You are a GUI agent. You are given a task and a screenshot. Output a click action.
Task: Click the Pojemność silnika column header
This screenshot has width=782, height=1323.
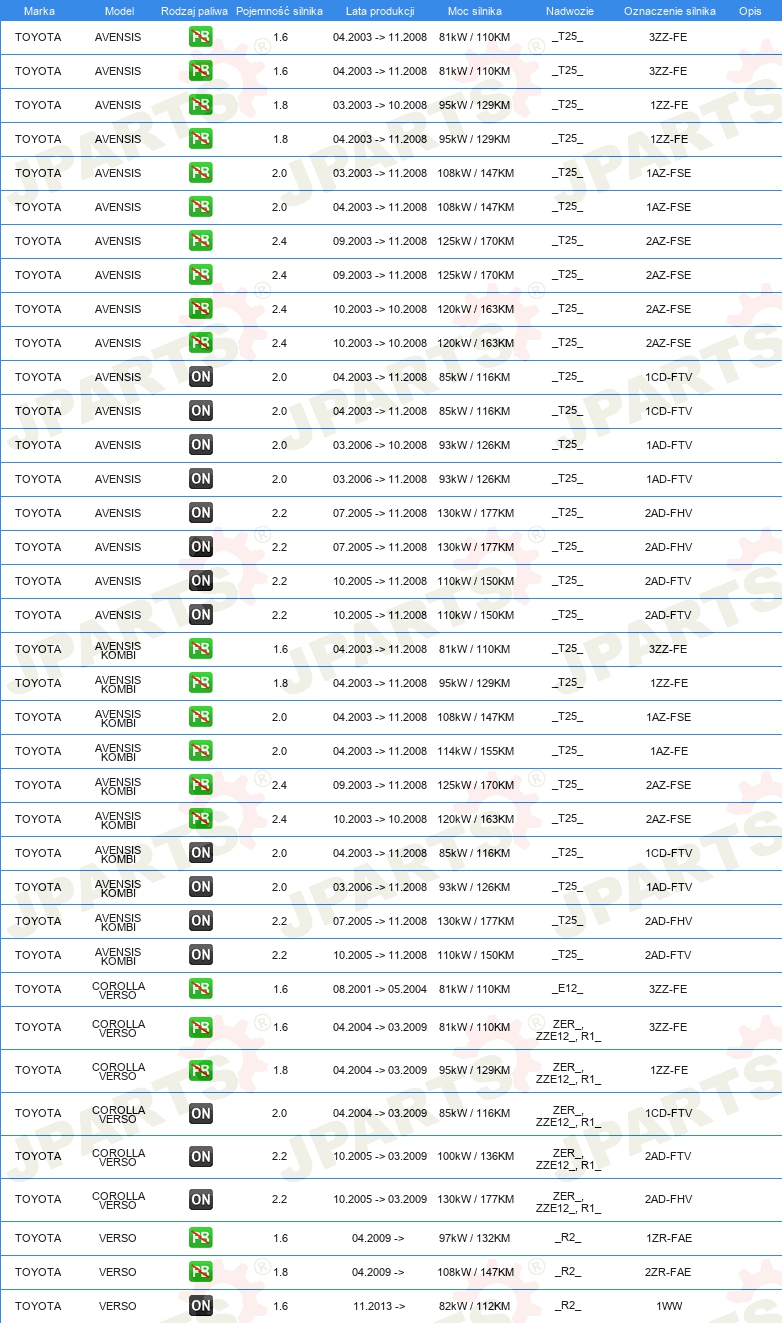279,11
